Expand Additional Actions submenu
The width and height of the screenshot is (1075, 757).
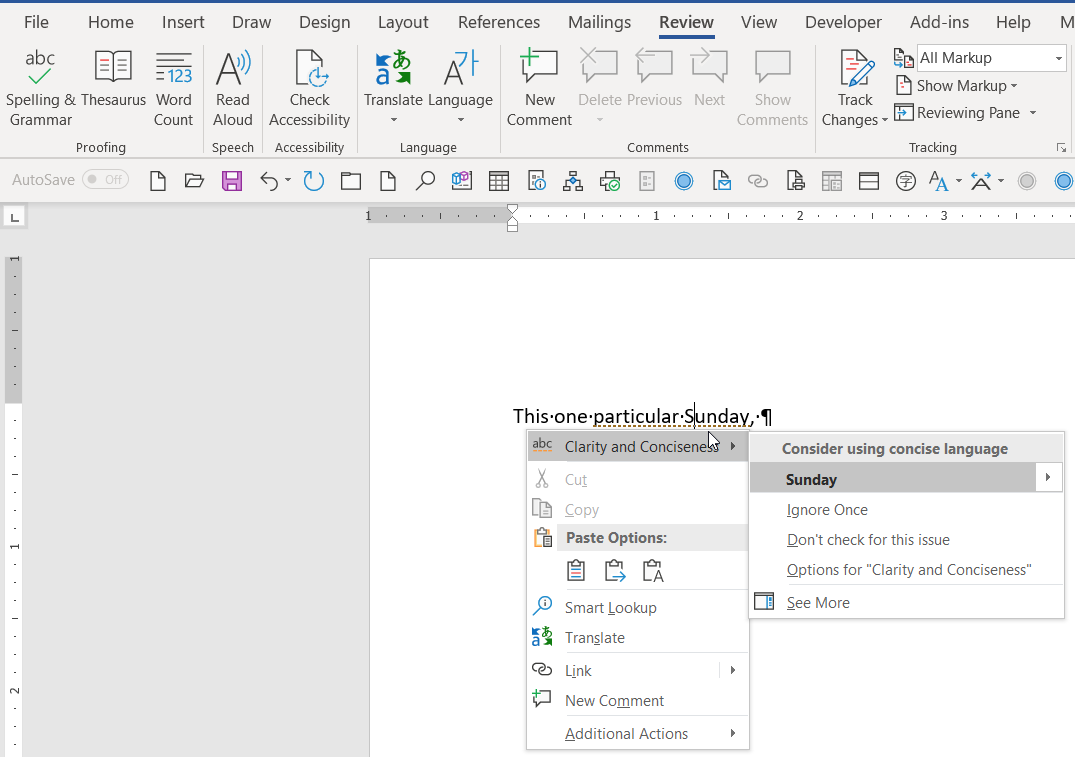click(x=638, y=734)
